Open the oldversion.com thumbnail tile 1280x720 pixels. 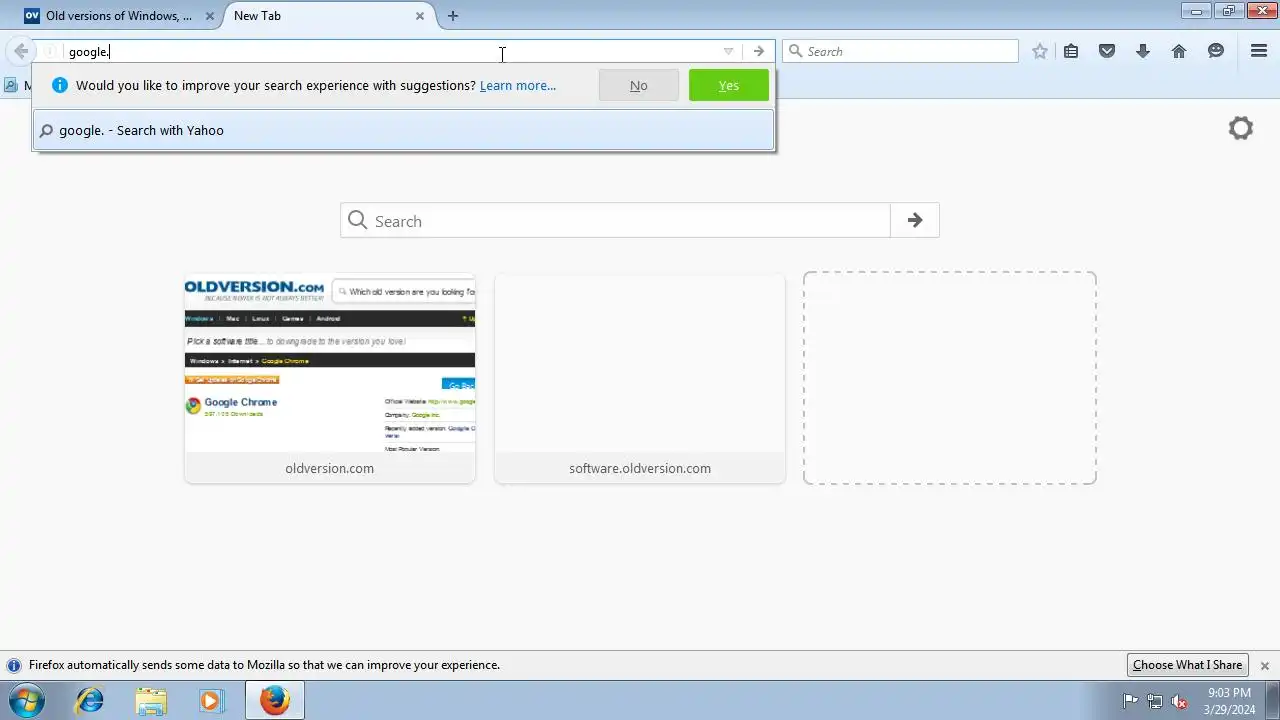click(330, 378)
